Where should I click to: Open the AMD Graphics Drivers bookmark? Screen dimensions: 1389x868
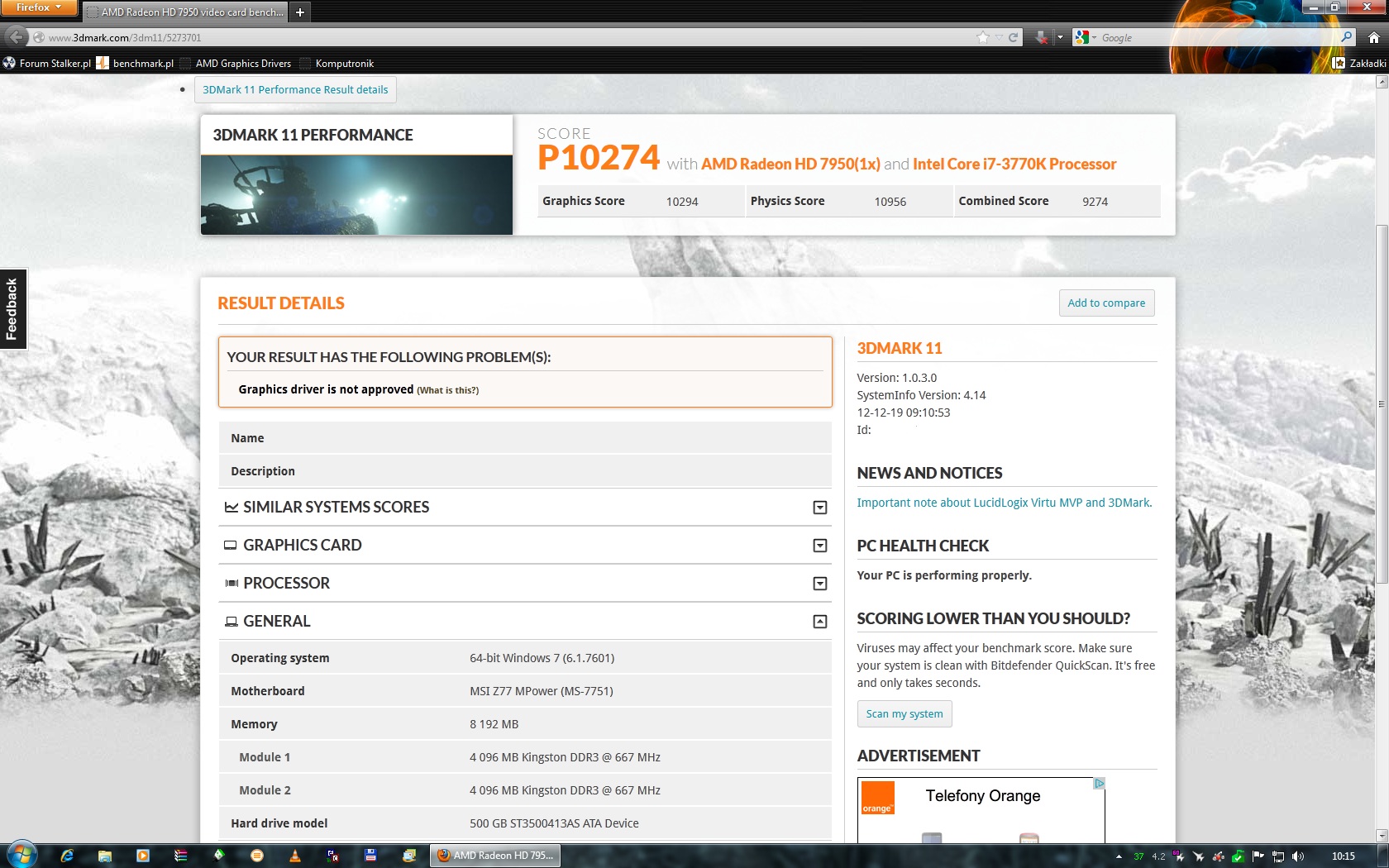point(236,63)
